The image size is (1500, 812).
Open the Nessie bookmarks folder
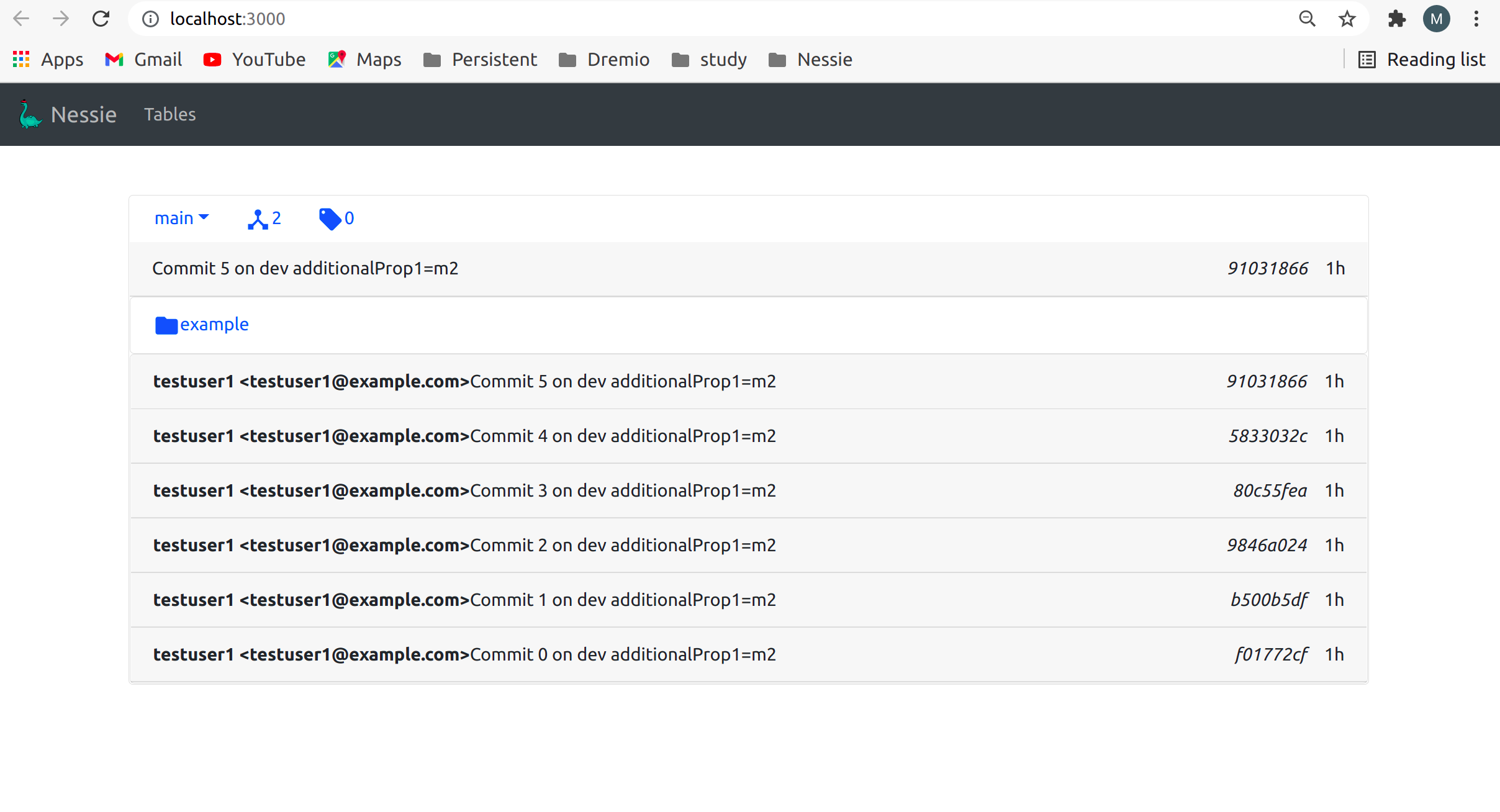tap(810, 59)
